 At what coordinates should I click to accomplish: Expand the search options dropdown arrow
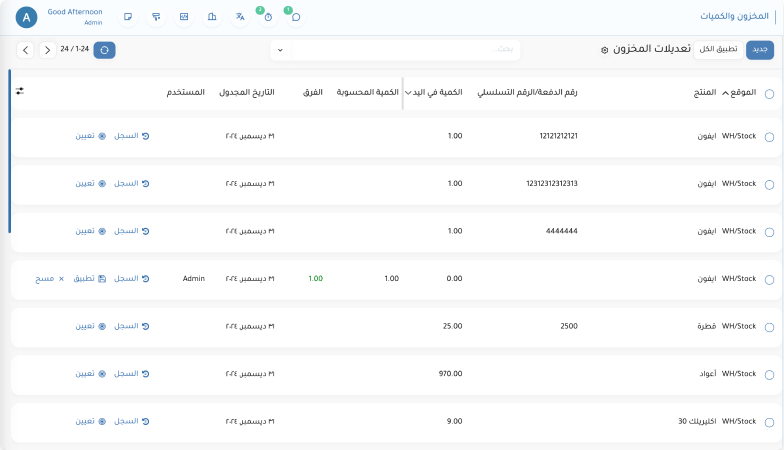280,50
